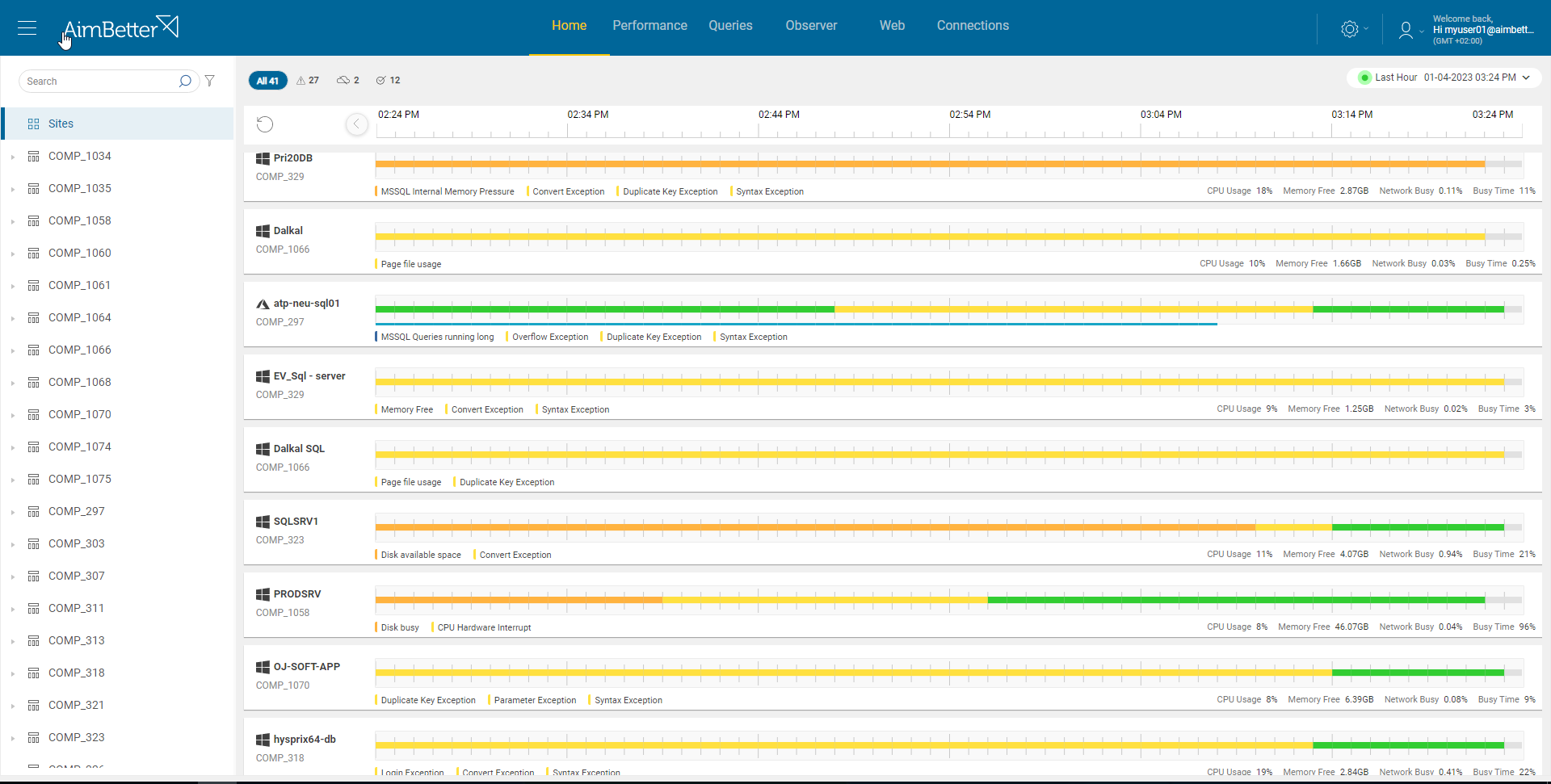Screen dimensions: 1551x784
Task: Select Sites in the sidebar
Action: point(118,124)
